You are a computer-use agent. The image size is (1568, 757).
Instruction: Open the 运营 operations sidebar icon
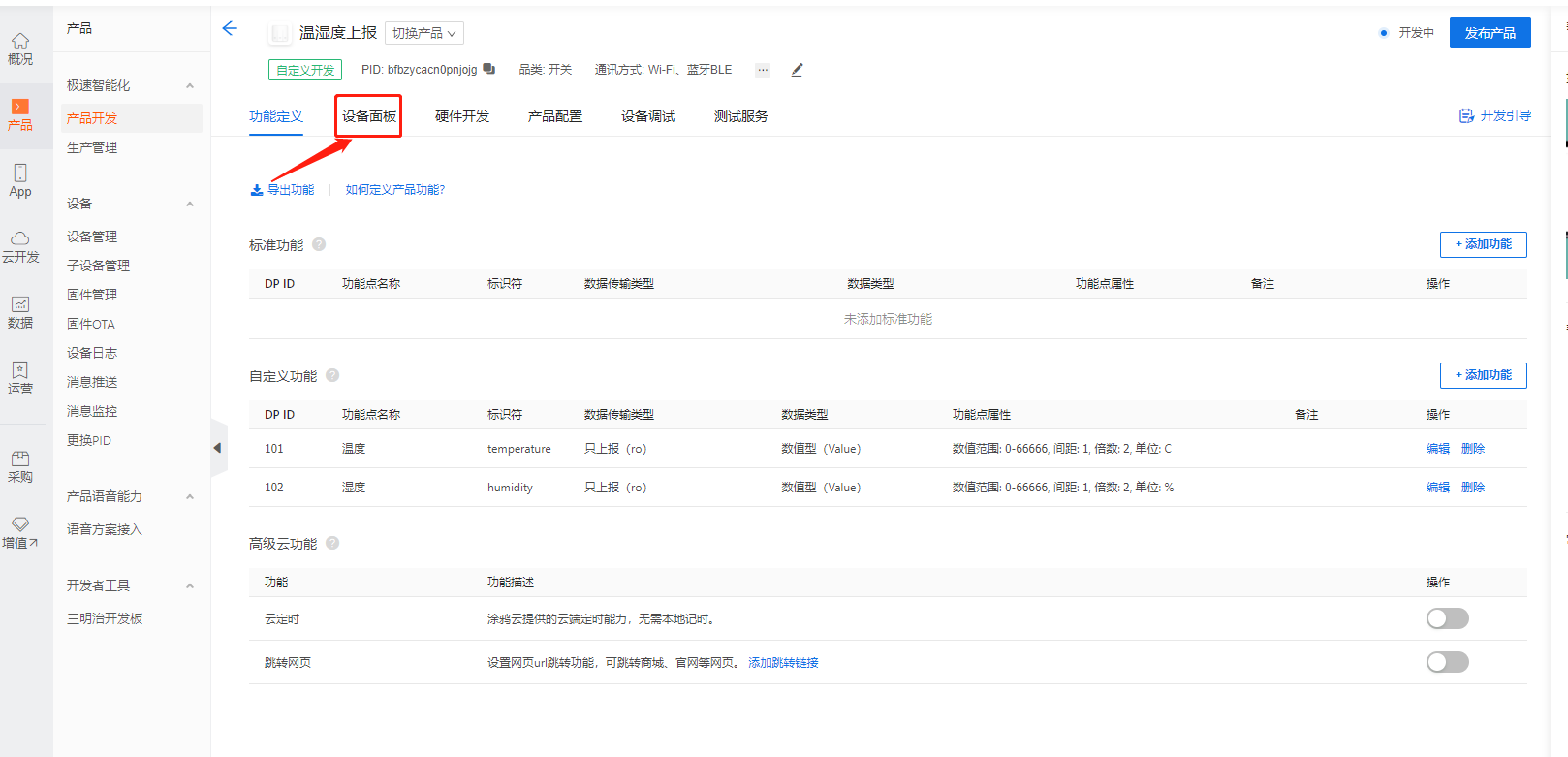click(20, 378)
